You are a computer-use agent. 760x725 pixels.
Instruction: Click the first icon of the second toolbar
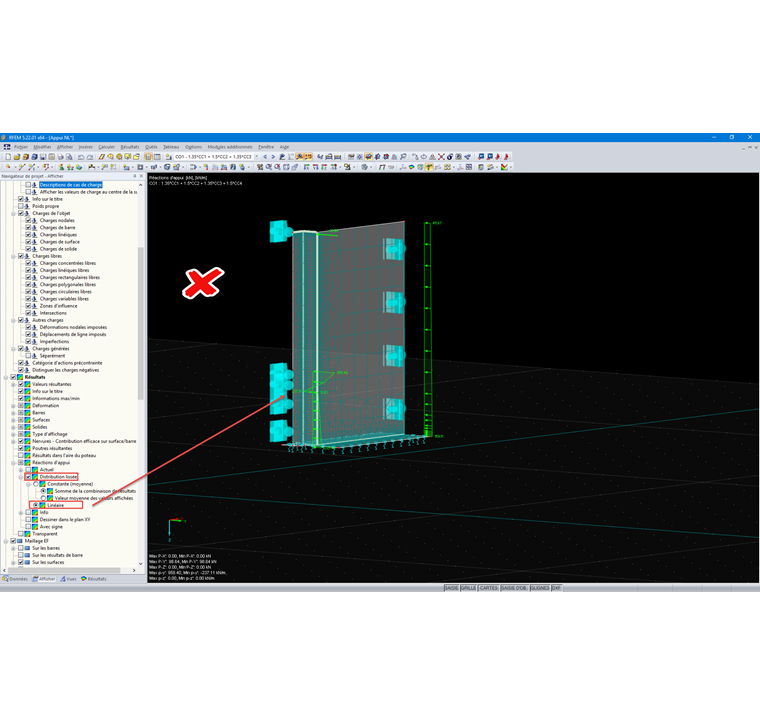coord(8,167)
